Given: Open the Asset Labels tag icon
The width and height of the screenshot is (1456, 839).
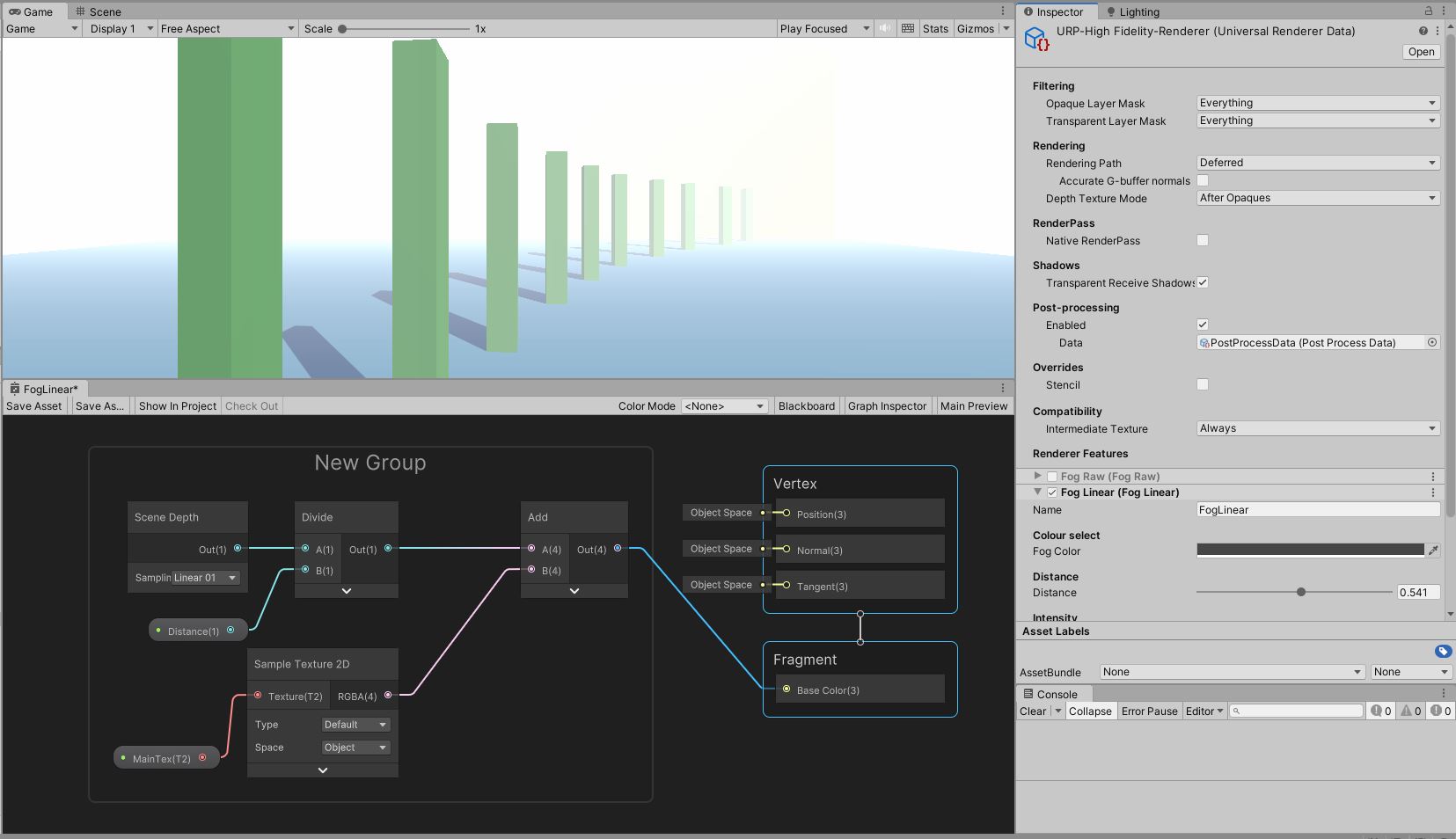Looking at the screenshot, I should point(1442,651).
